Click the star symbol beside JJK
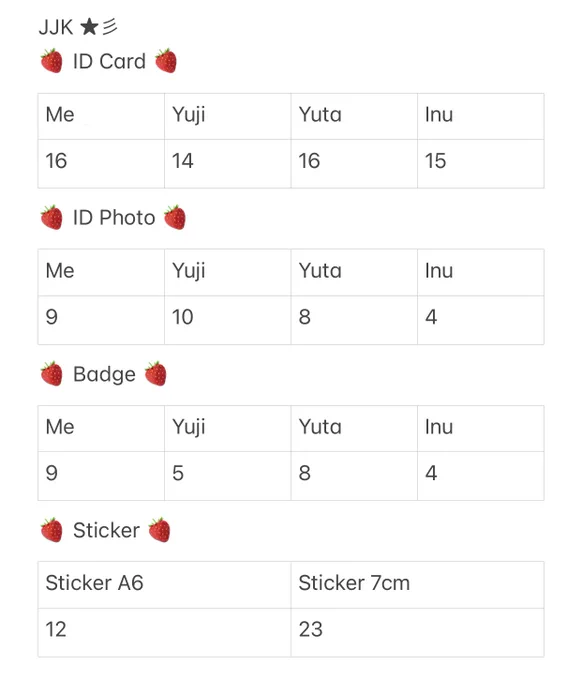Image resolution: width=582 pixels, height=680 pixels. coord(89,27)
